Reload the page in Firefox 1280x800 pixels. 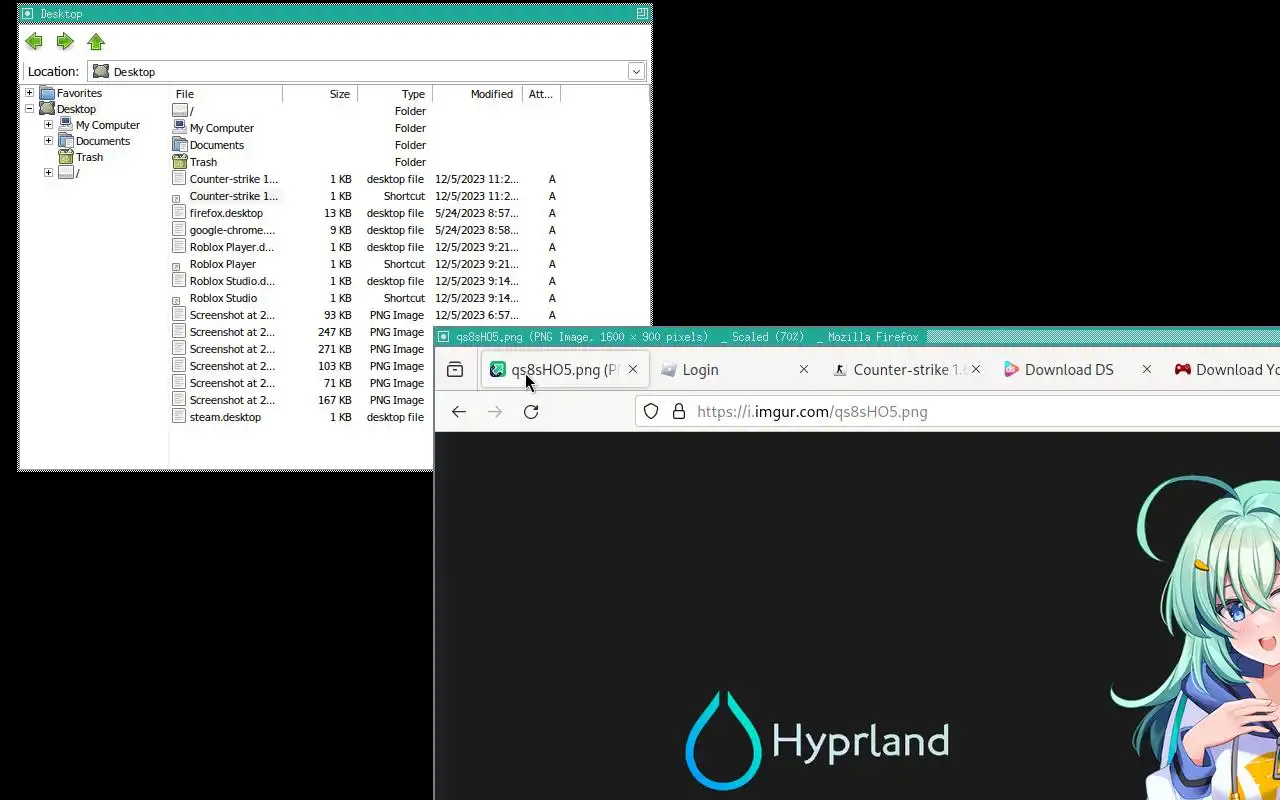click(531, 411)
